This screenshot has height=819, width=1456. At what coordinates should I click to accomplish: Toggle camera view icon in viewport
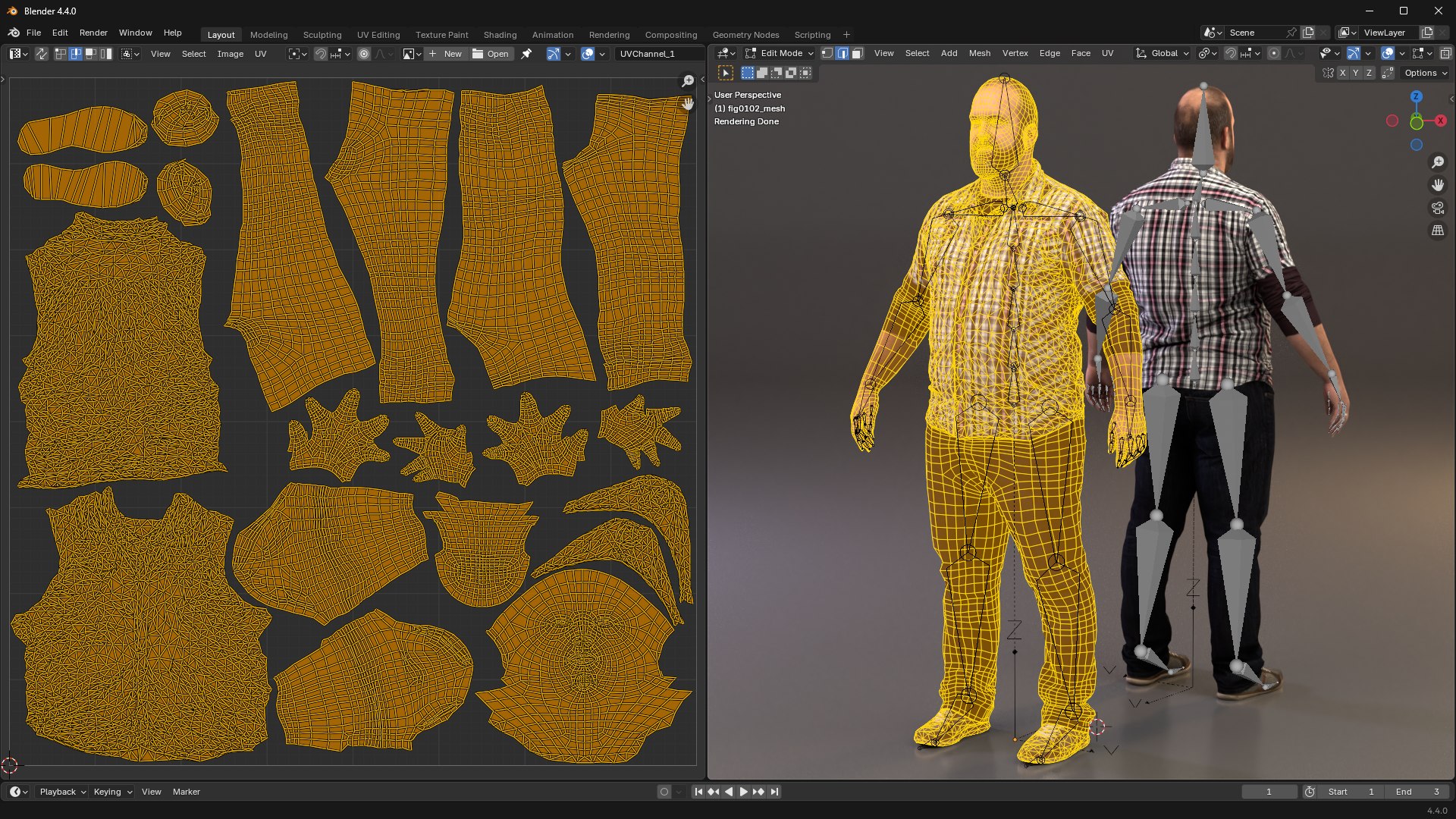pyautogui.click(x=1437, y=208)
